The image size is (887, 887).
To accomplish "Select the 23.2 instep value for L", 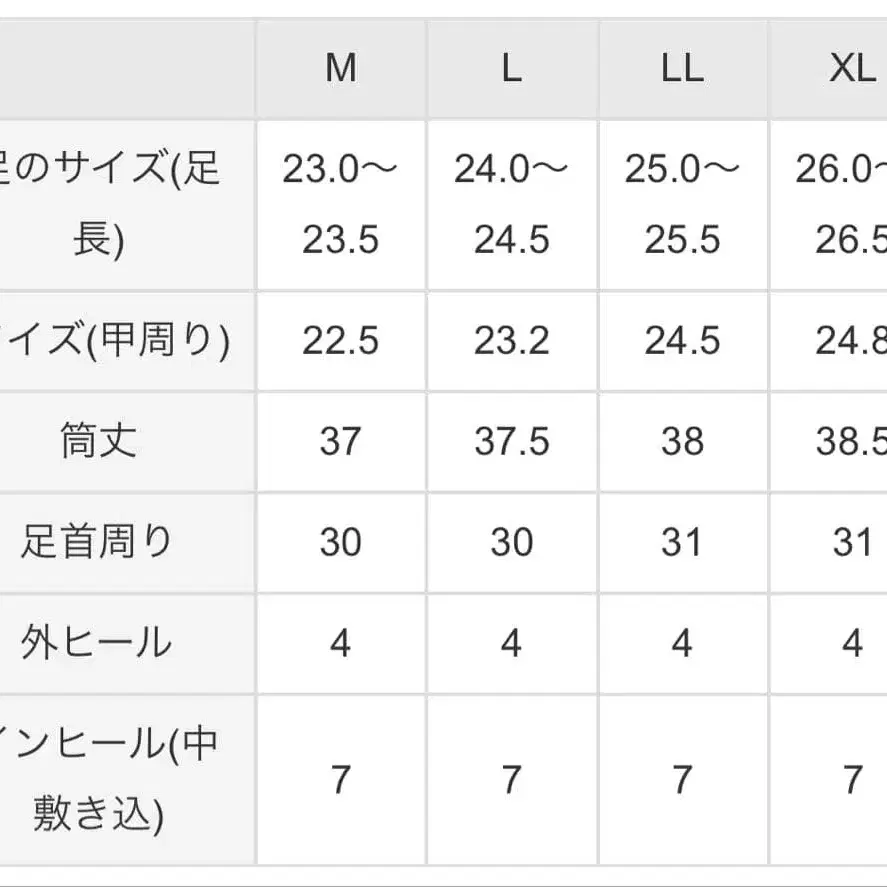I will (511, 341).
